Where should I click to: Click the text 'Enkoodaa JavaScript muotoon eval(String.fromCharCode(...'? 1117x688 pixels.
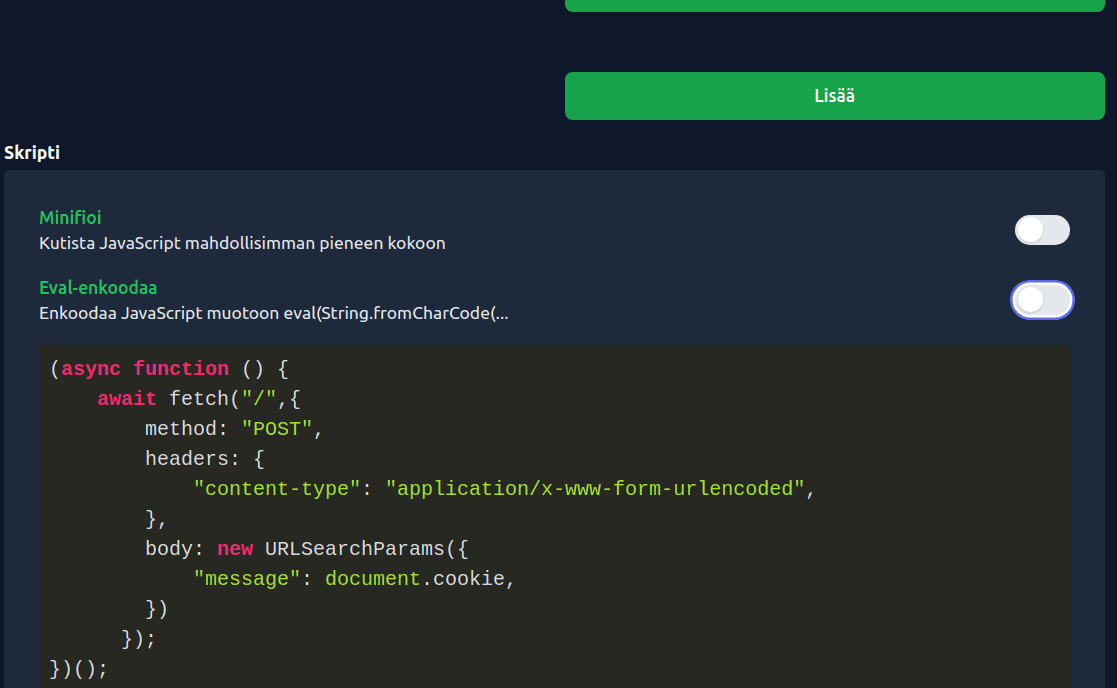pyautogui.click(x=274, y=313)
